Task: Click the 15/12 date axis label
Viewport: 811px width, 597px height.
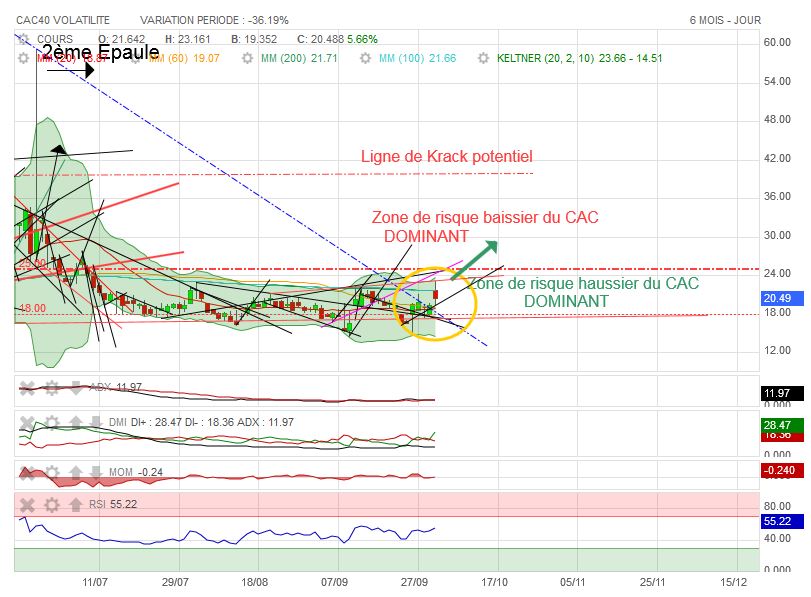Action: tap(733, 582)
